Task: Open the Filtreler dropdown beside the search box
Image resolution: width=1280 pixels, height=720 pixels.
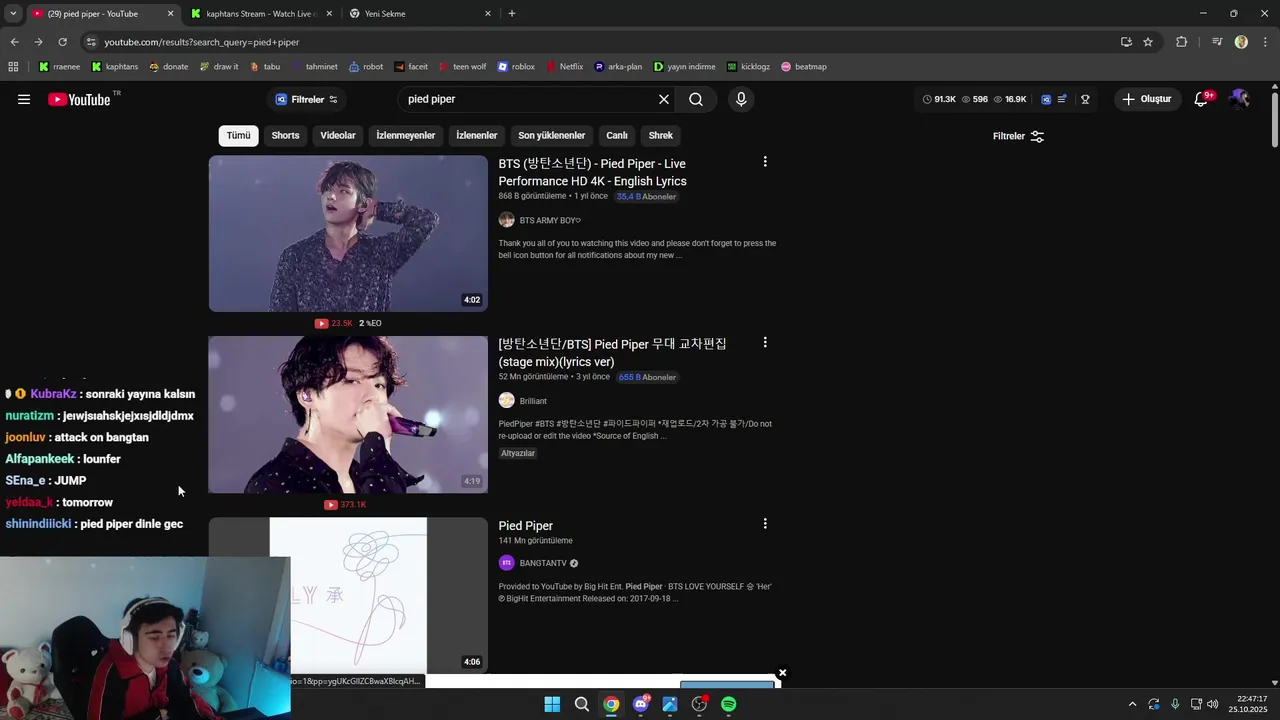Action: point(306,99)
